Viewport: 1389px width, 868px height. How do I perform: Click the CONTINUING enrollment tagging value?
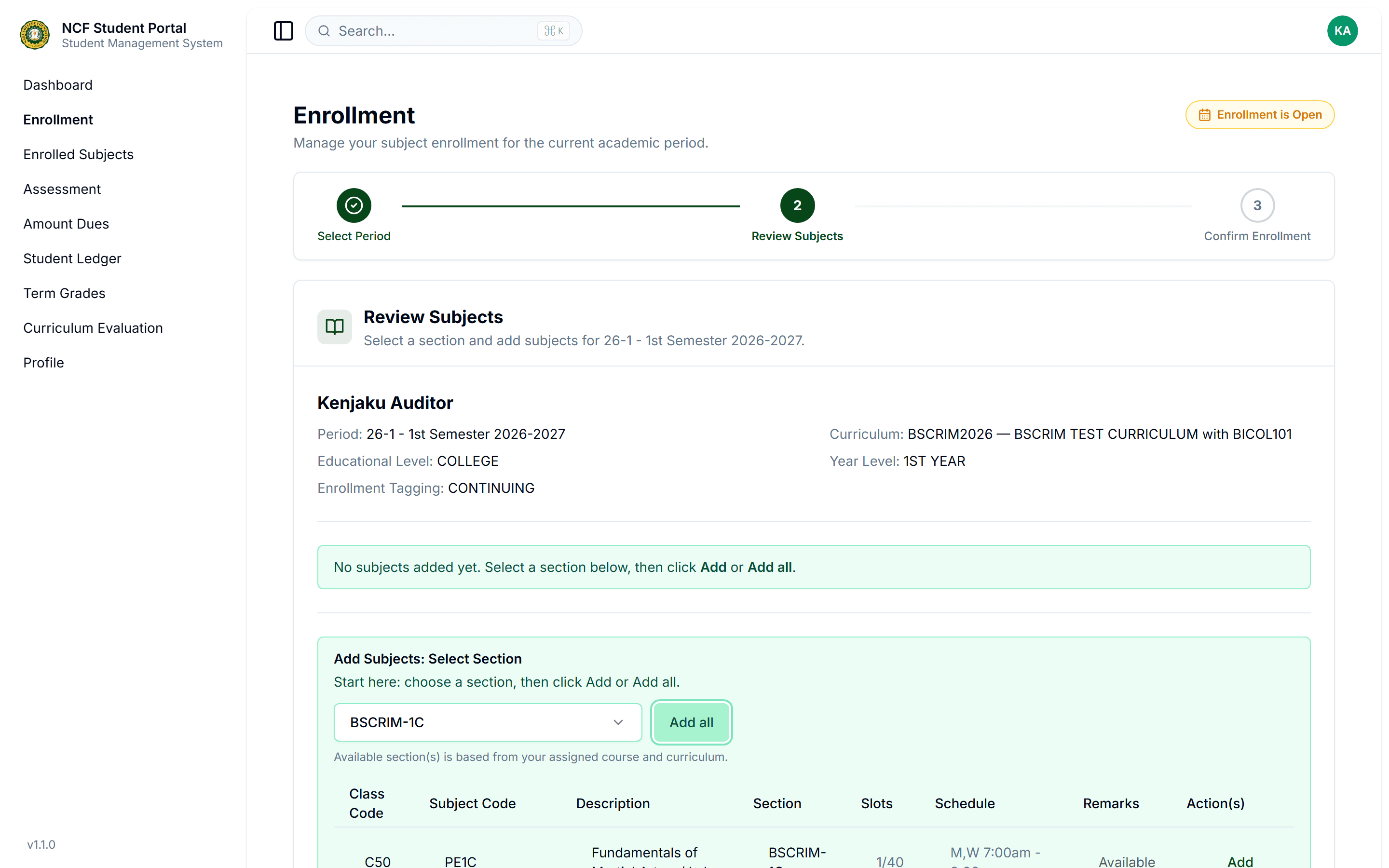pos(491,488)
